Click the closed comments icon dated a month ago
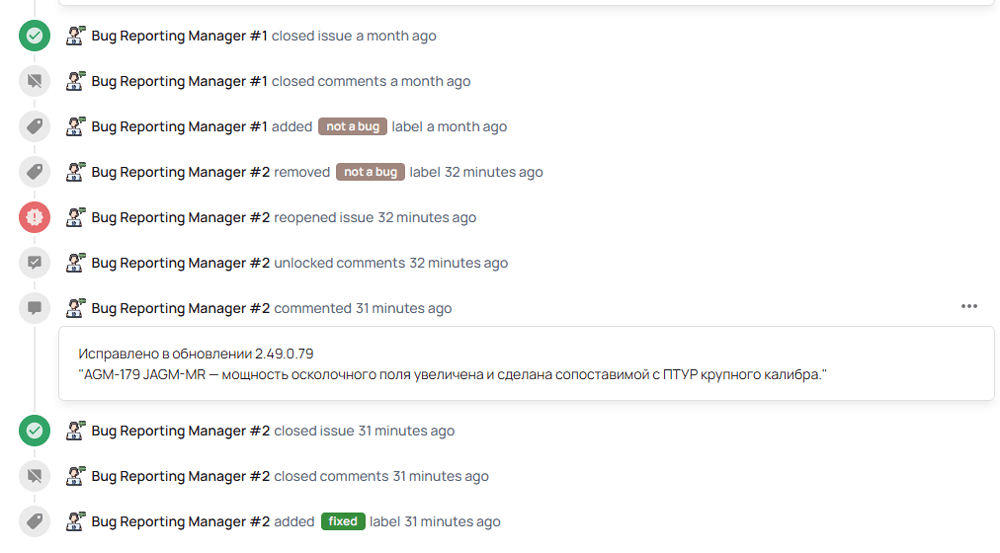 pyautogui.click(x=34, y=81)
